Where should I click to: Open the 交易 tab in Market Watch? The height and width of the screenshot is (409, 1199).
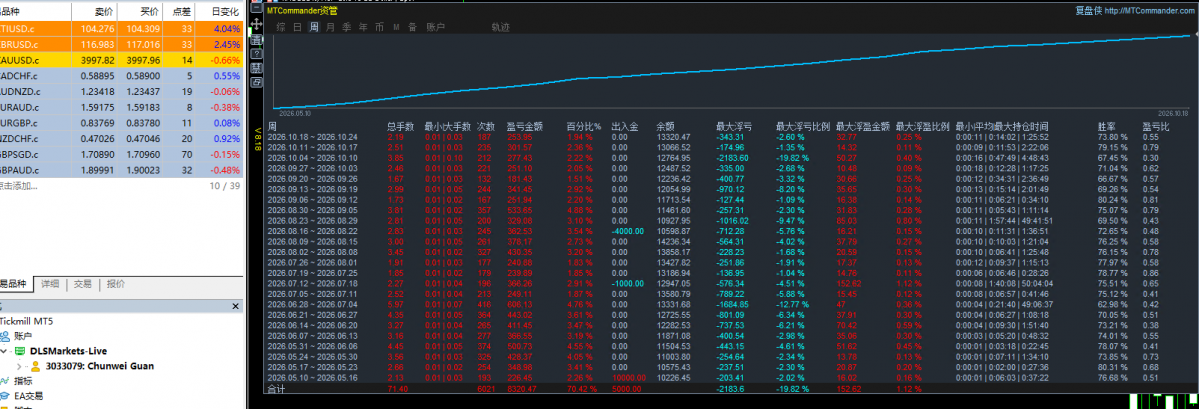tap(83, 284)
